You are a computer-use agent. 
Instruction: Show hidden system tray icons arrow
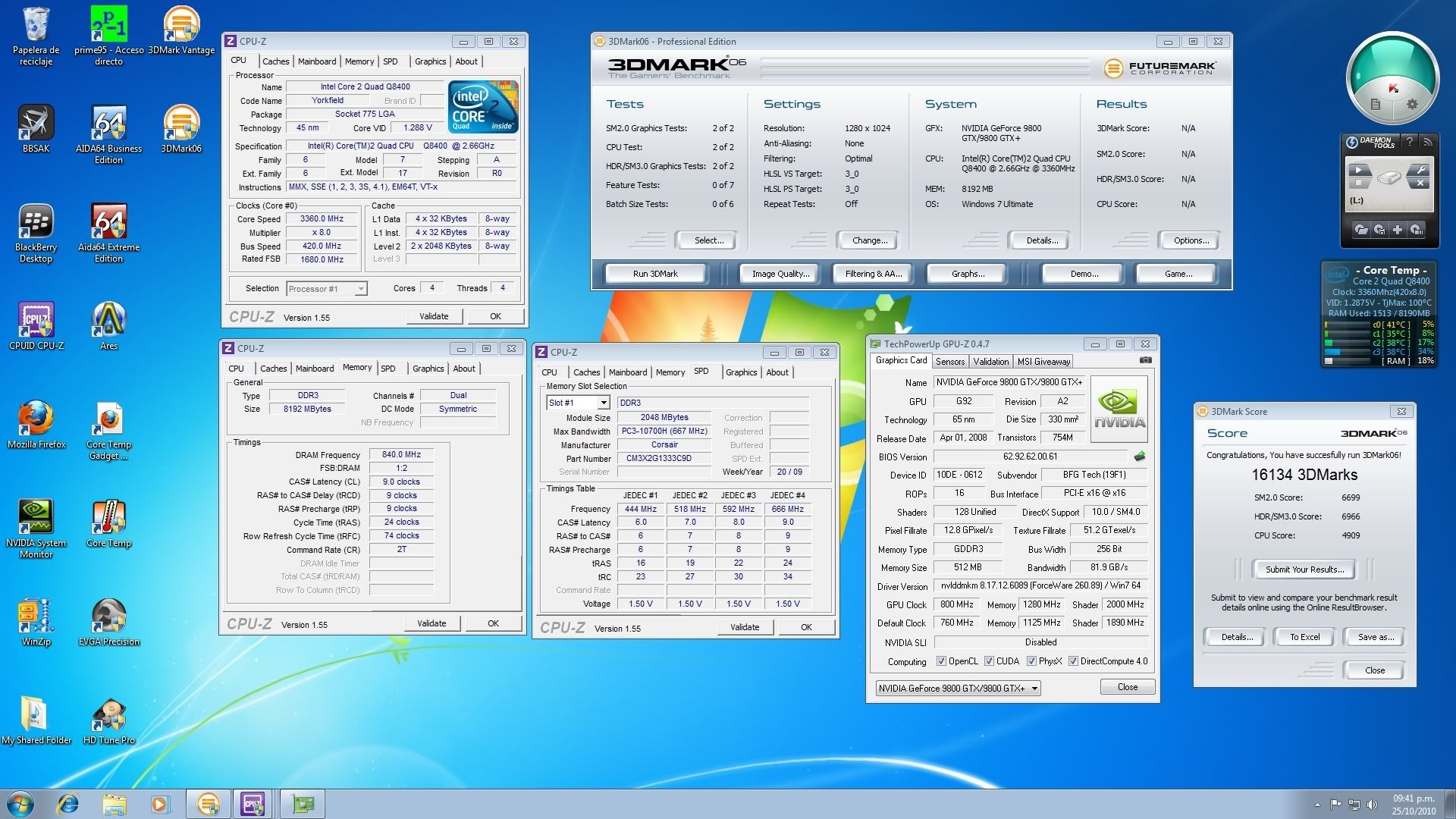pyautogui.click(x=1316, y=805)
